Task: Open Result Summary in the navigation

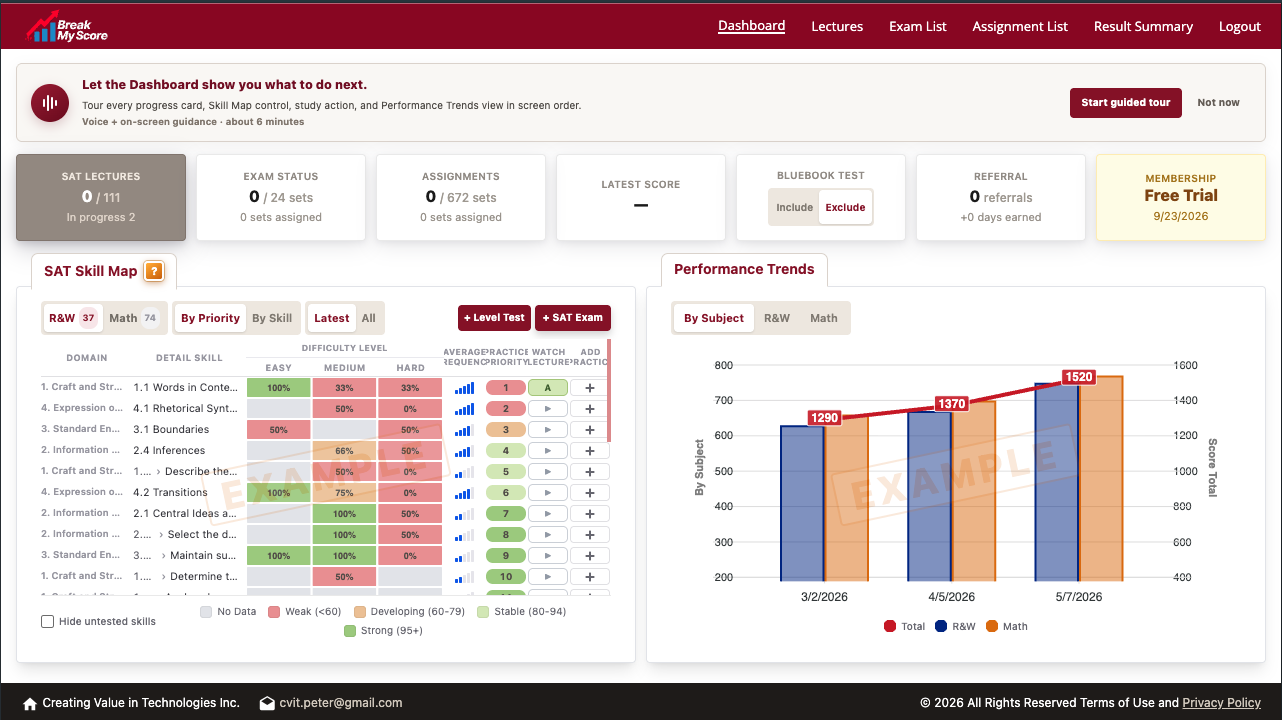Action: 1143,27
